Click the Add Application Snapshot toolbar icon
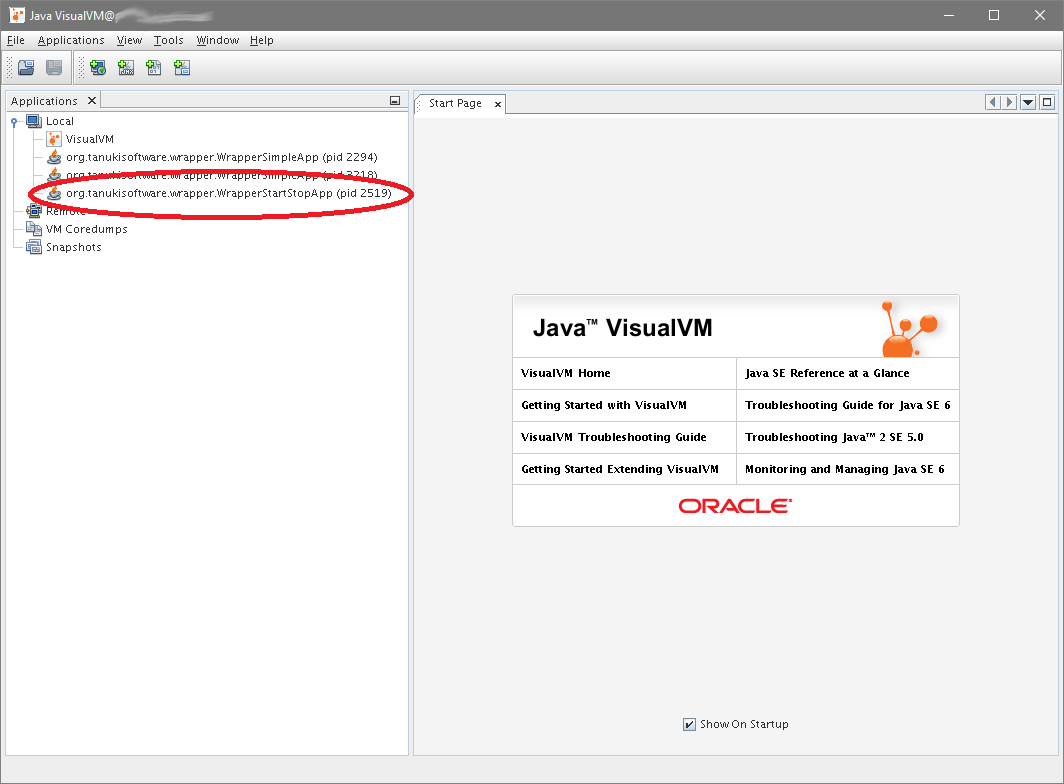The width and height of the screenshot is (1064, 784). tap(181, 68)
